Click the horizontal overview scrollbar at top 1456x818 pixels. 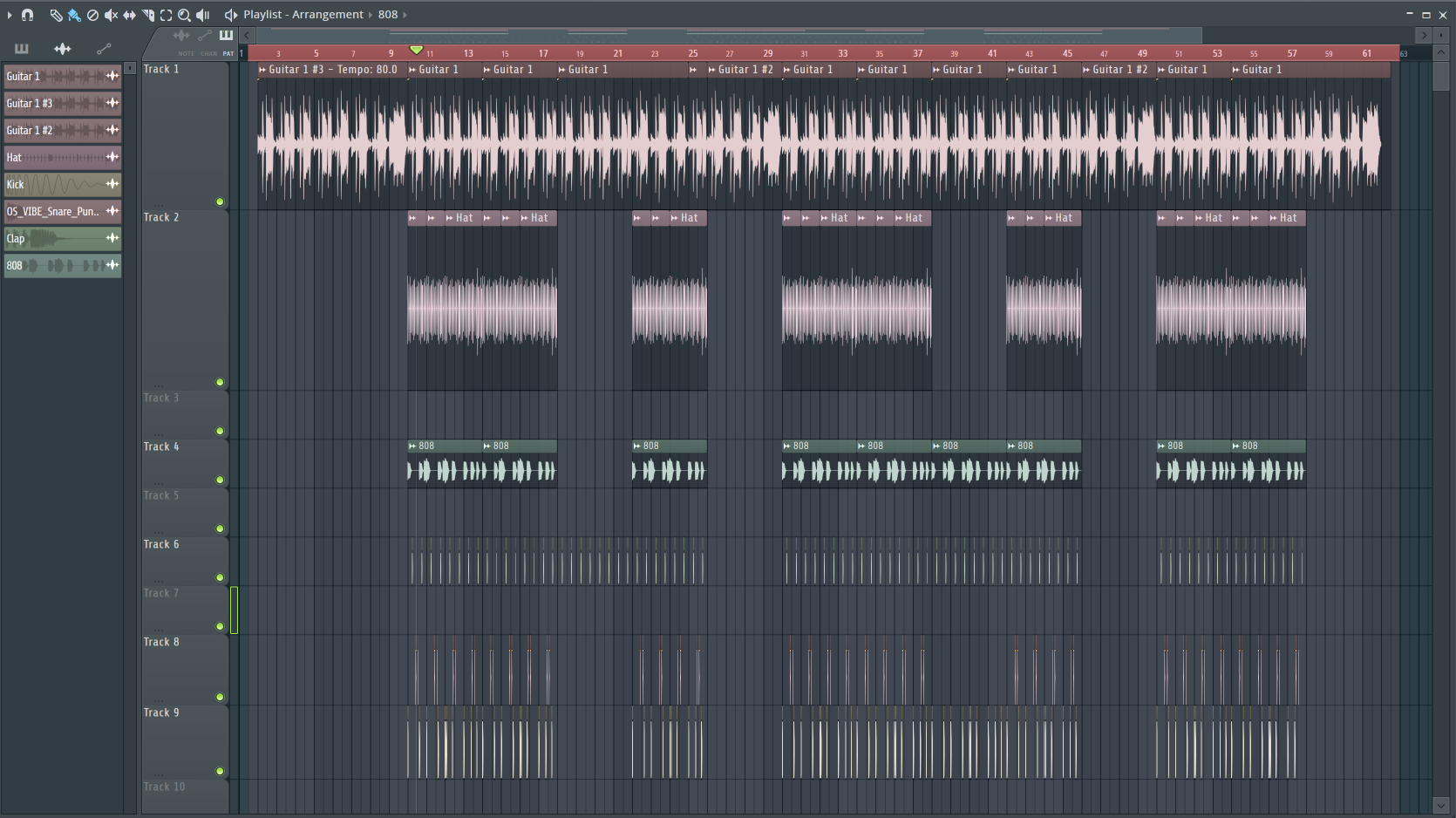pos(729,35)
